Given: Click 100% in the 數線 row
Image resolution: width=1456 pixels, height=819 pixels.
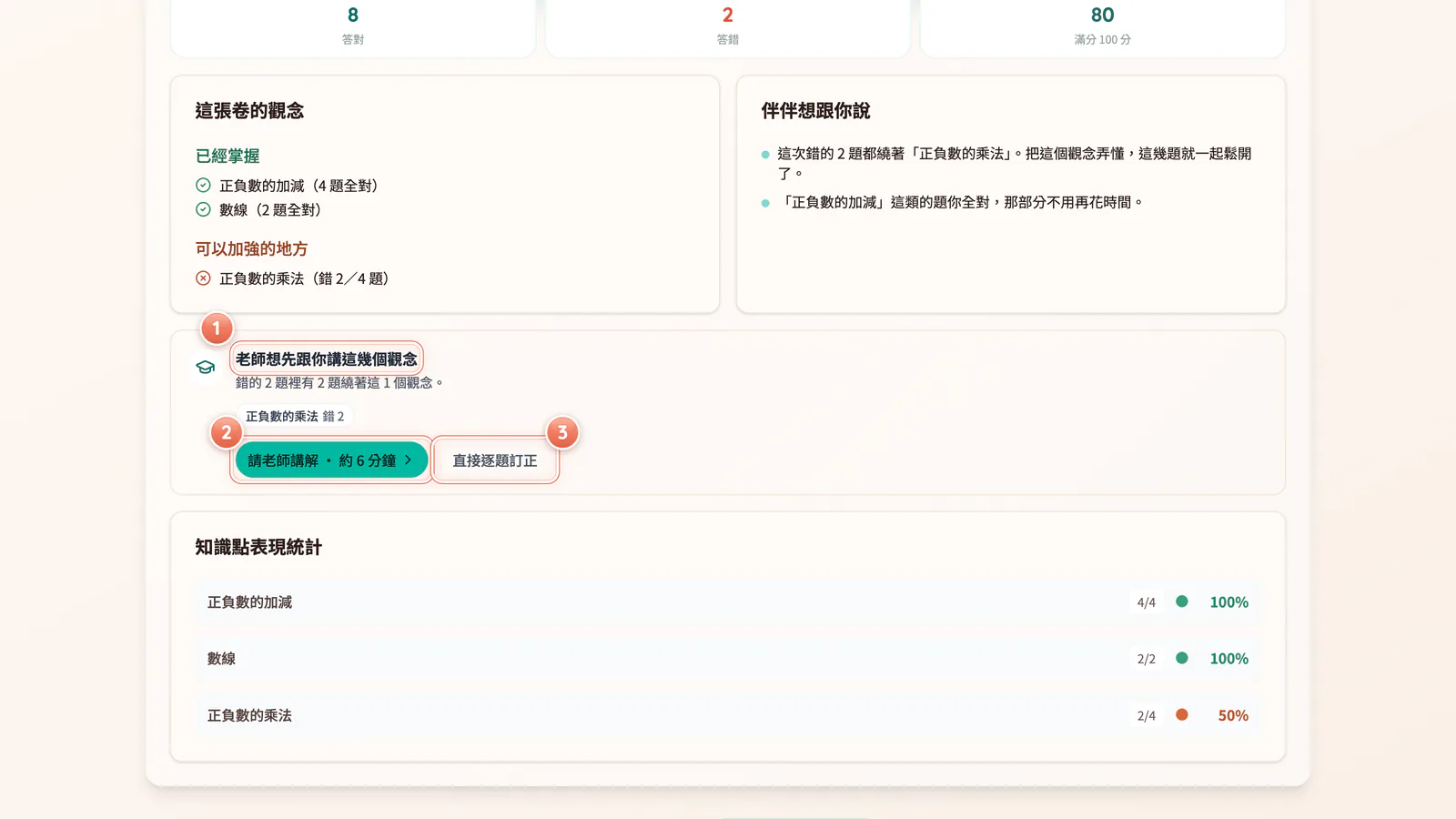Looking at the screenshot, I should pyautogui.click(x=1228, y=659).
